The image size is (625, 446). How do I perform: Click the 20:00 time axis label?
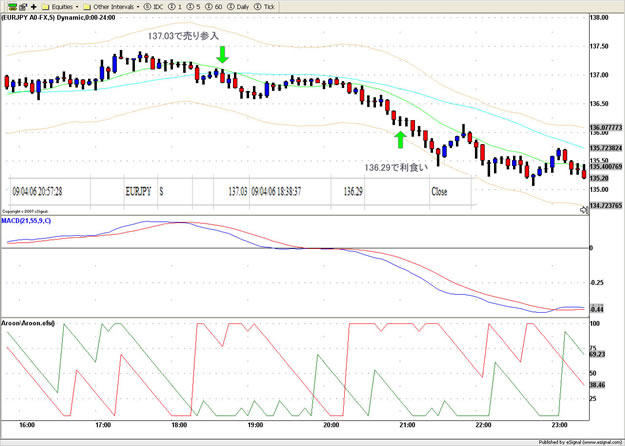331,425
